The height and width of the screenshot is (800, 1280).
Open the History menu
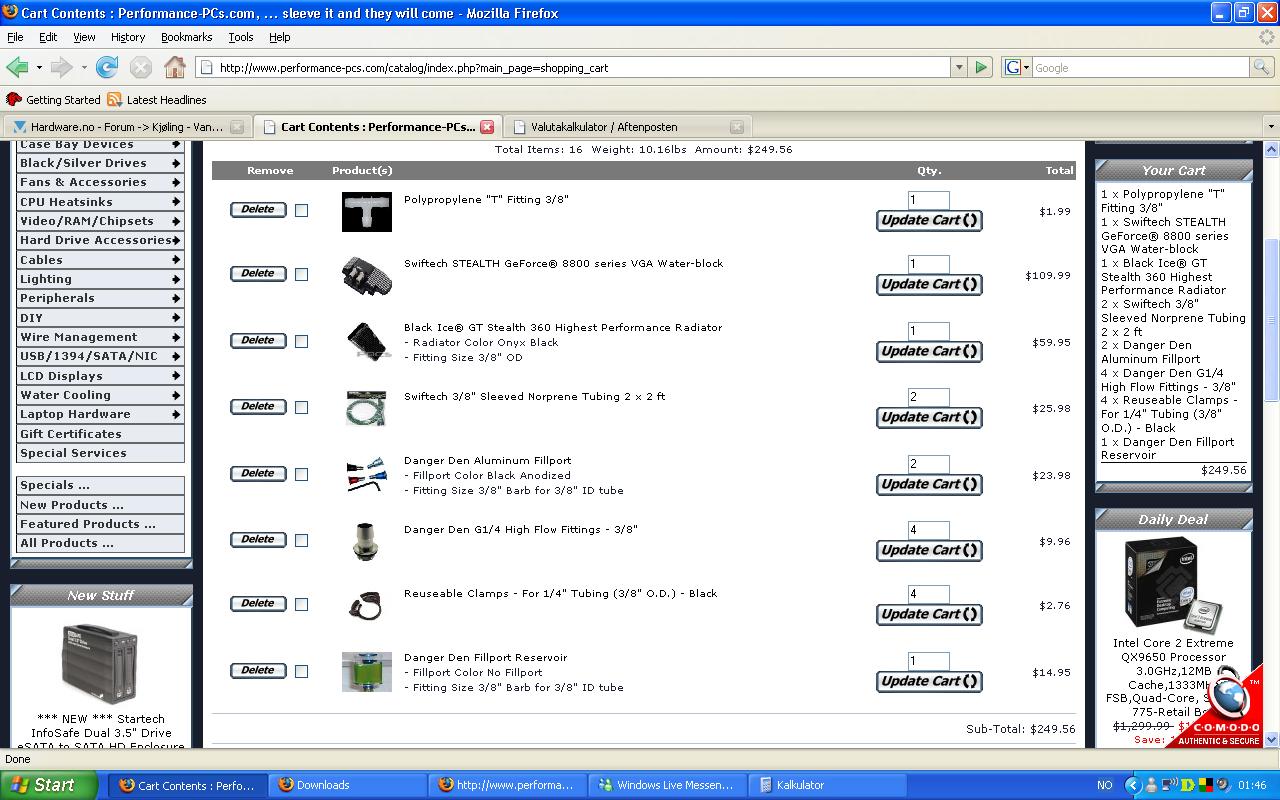(128, 37)
